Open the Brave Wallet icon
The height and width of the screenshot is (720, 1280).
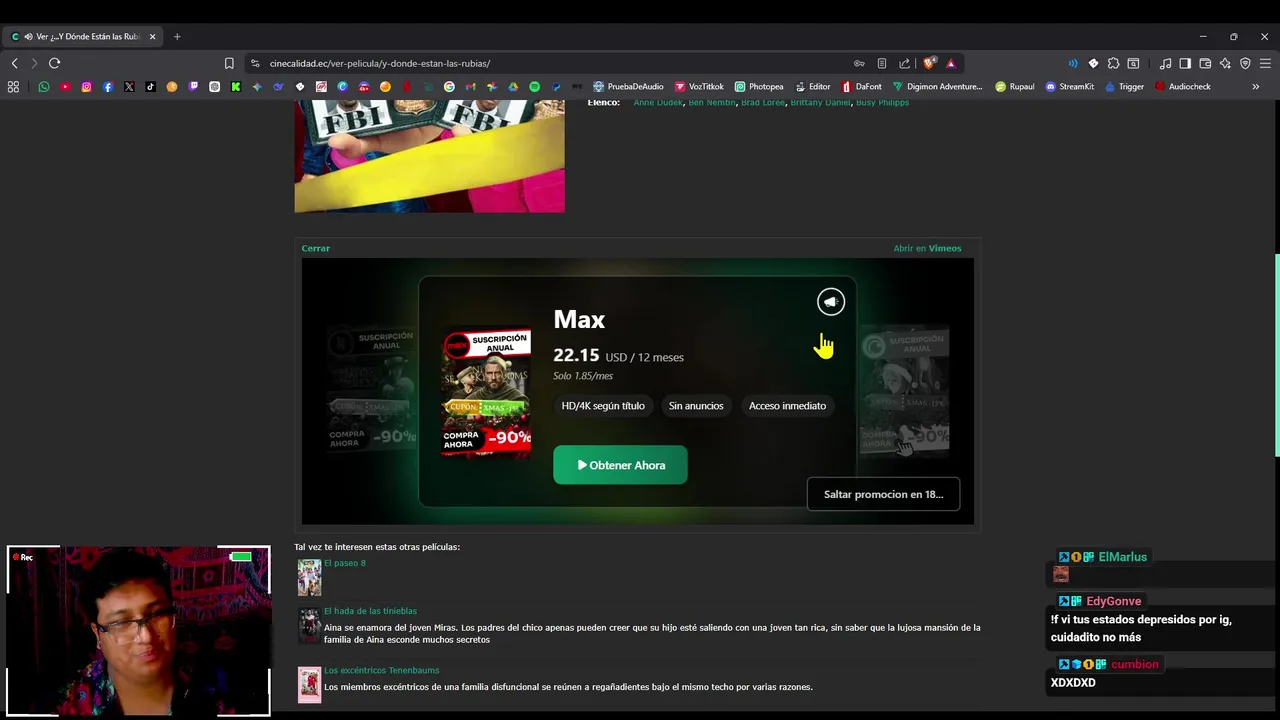(x=1205, y=63)
